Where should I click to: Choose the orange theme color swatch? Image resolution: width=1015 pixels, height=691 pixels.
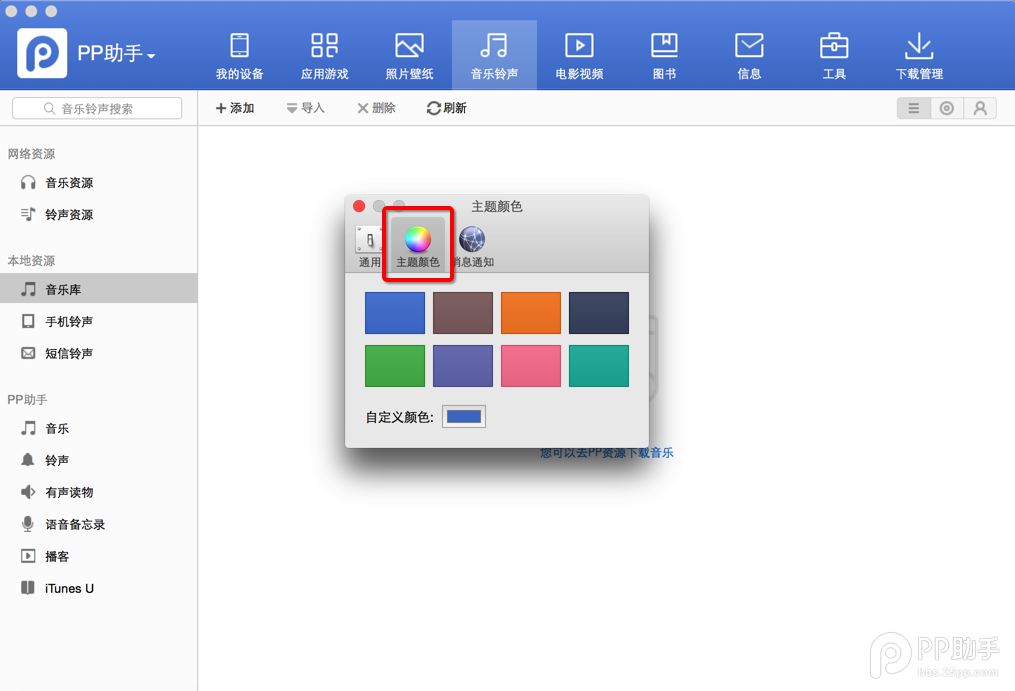pos(531,313)
